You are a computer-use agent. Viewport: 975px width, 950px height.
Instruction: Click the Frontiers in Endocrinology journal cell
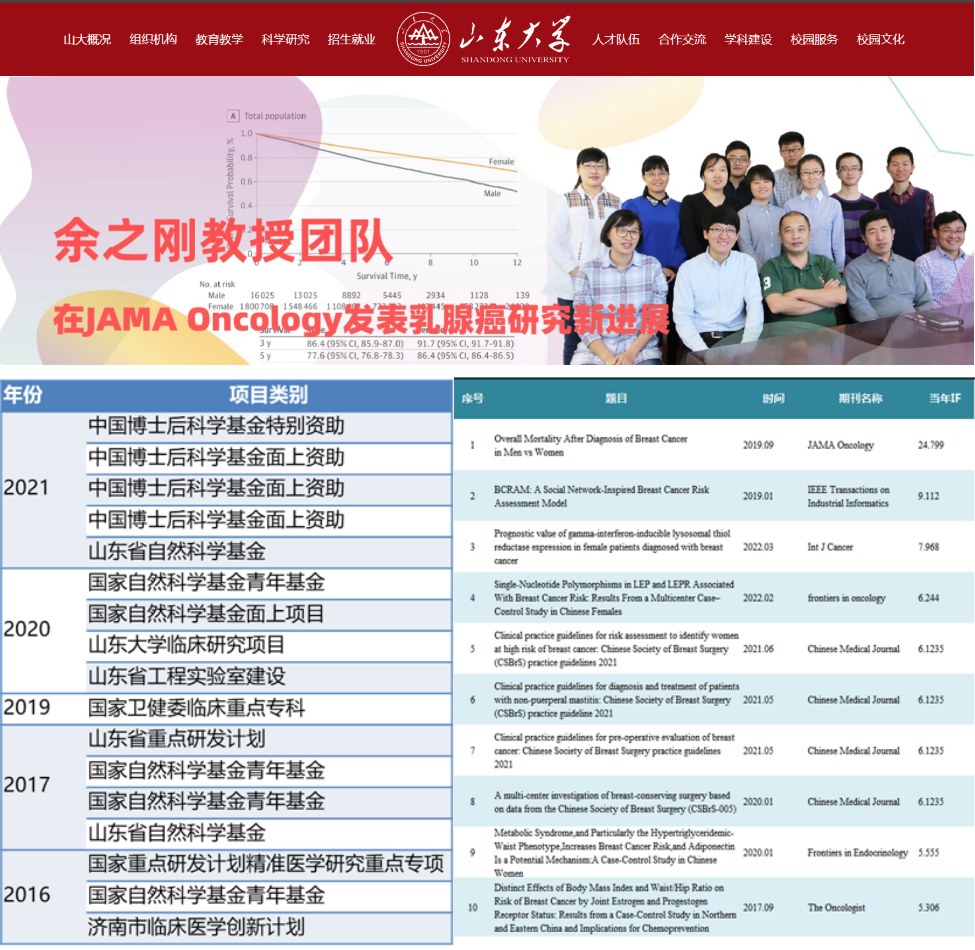click(x=857, y=853)
